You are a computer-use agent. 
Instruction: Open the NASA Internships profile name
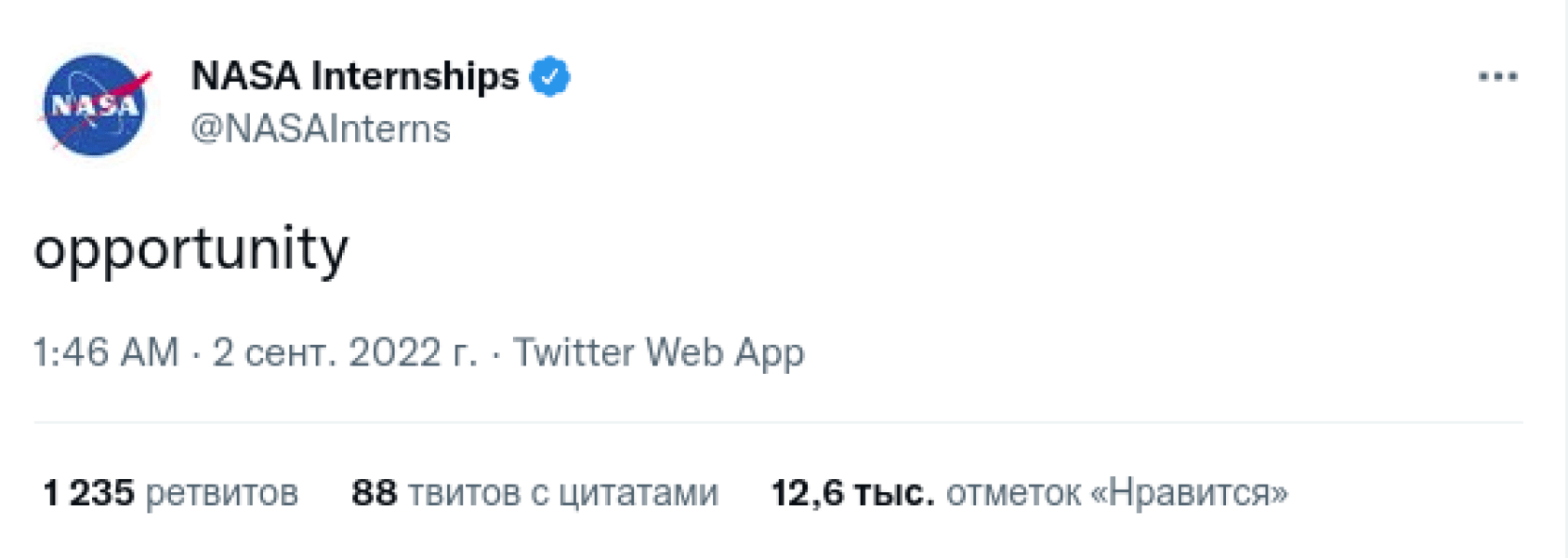tap(354, 77)
